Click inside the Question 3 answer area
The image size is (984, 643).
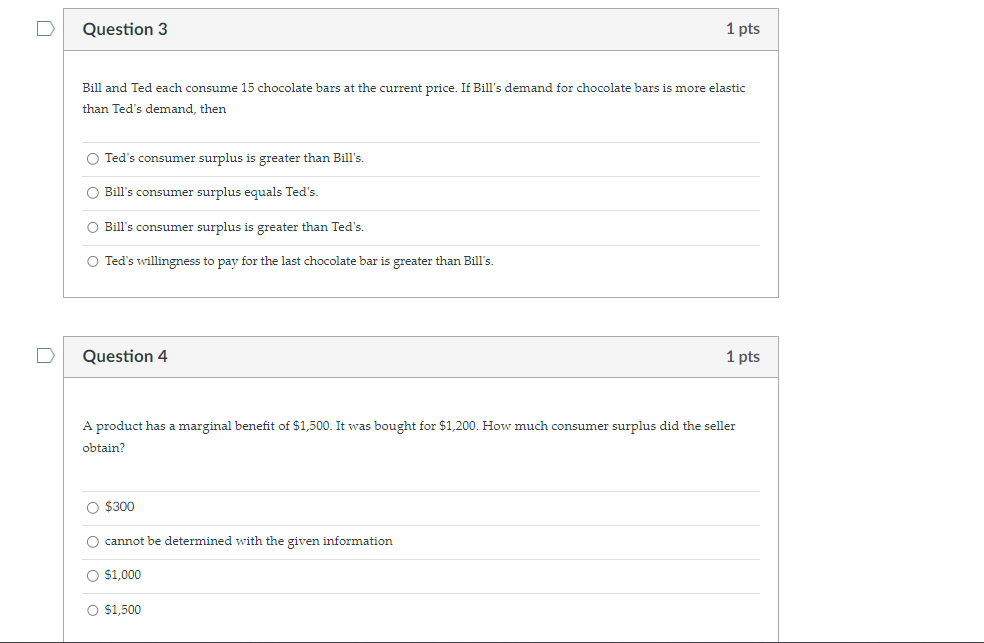[420, 210]
